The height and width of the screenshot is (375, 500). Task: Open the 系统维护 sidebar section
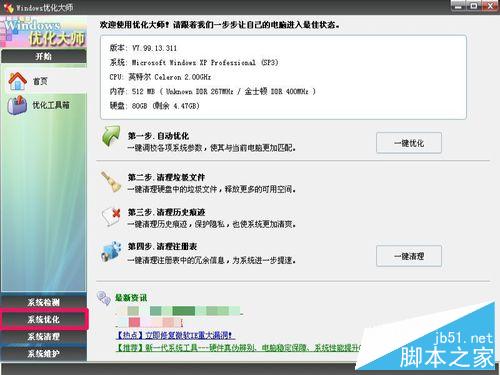(x=44, y=353)
